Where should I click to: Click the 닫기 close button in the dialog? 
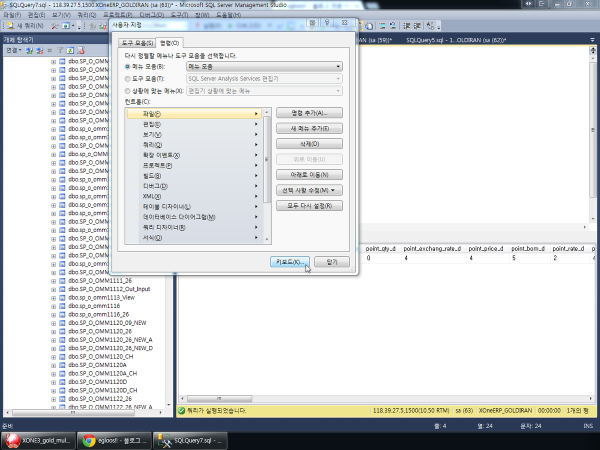point(332,262)
